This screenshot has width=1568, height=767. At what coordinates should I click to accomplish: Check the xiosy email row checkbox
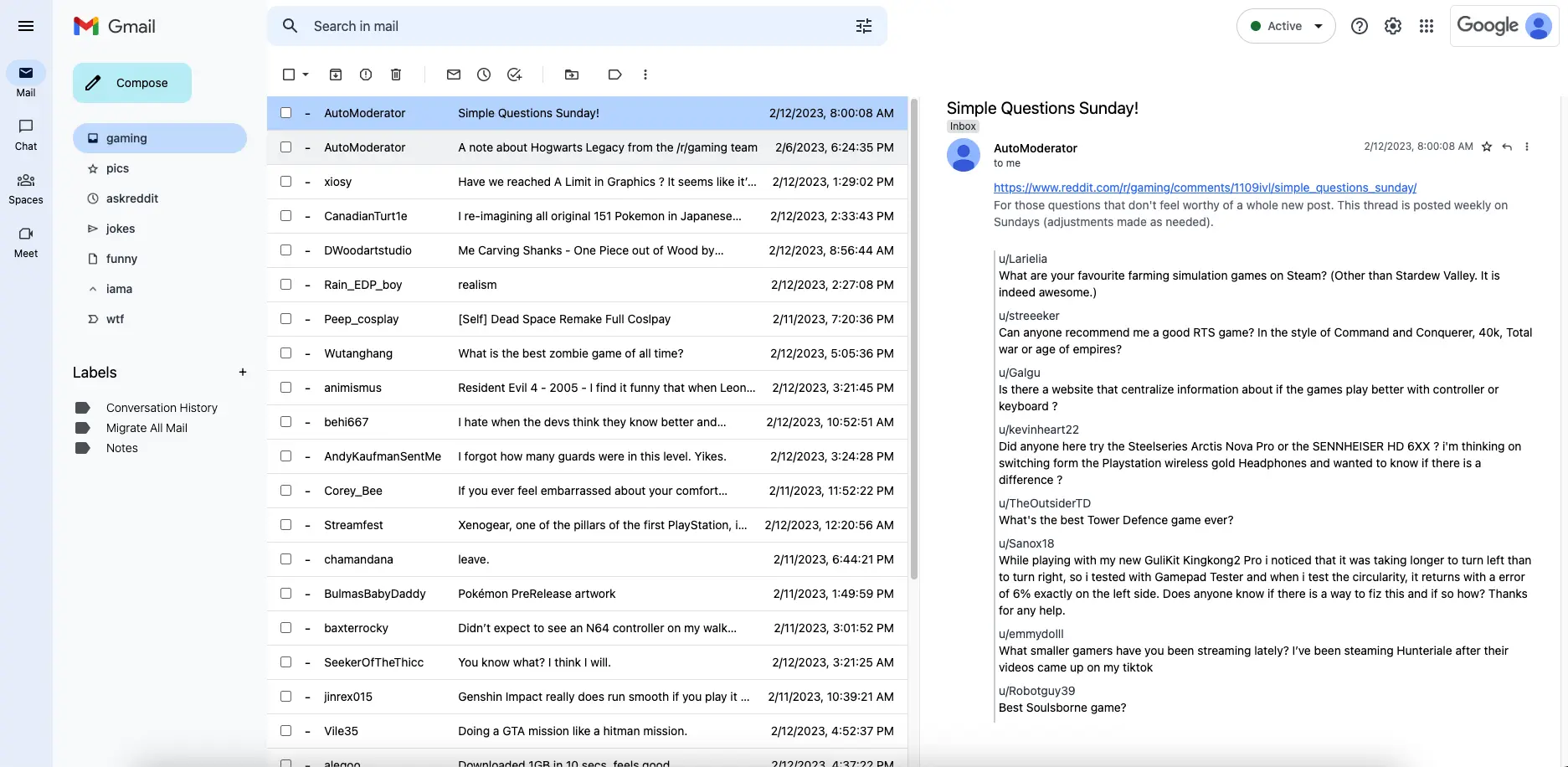pyautogui.click(x=285, y=182)
